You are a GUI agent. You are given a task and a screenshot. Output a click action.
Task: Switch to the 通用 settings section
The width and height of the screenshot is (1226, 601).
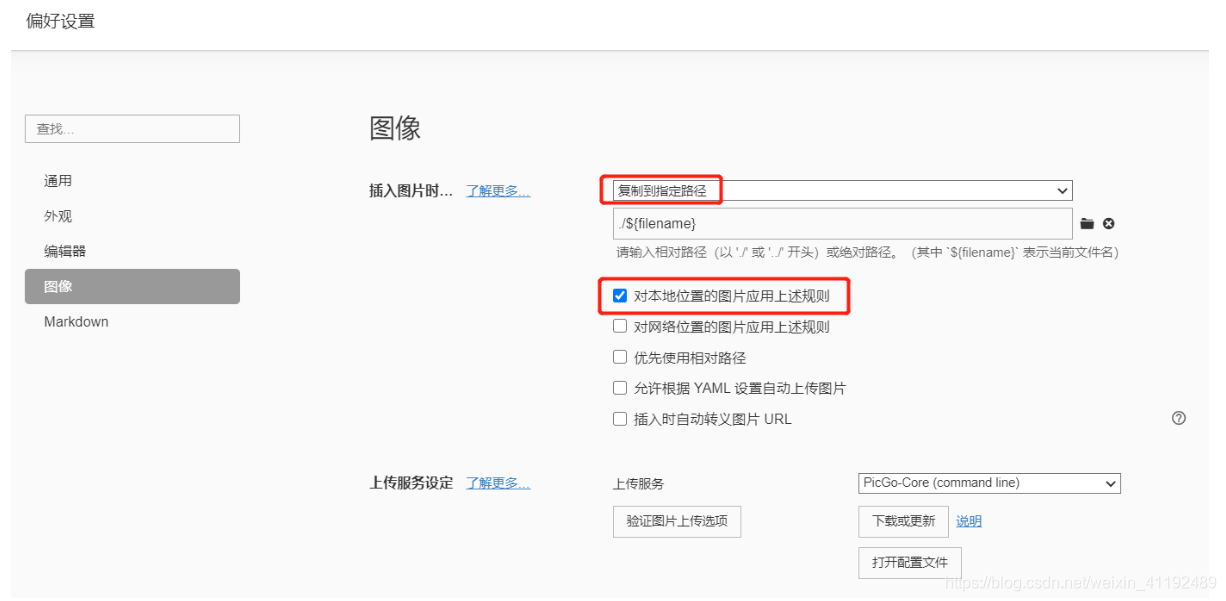click(x=58, y=180)
